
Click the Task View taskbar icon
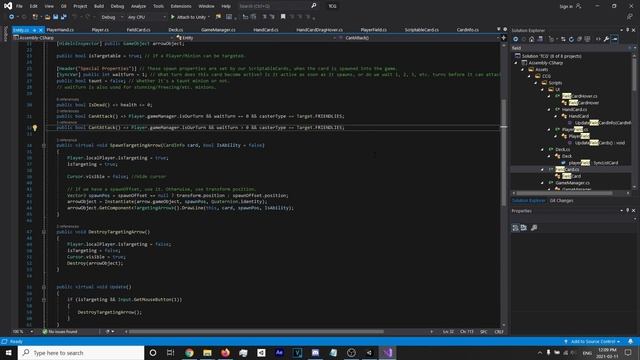pos(171,353)
